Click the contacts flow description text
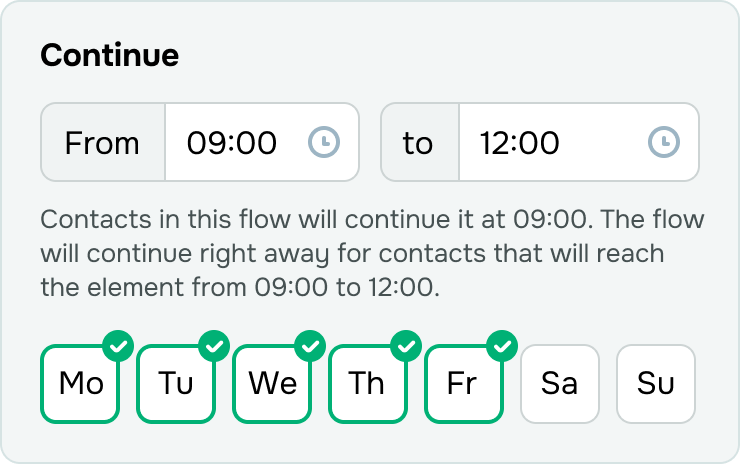Image resolution: width=740 pixels, height=464 pixels. 372,253
